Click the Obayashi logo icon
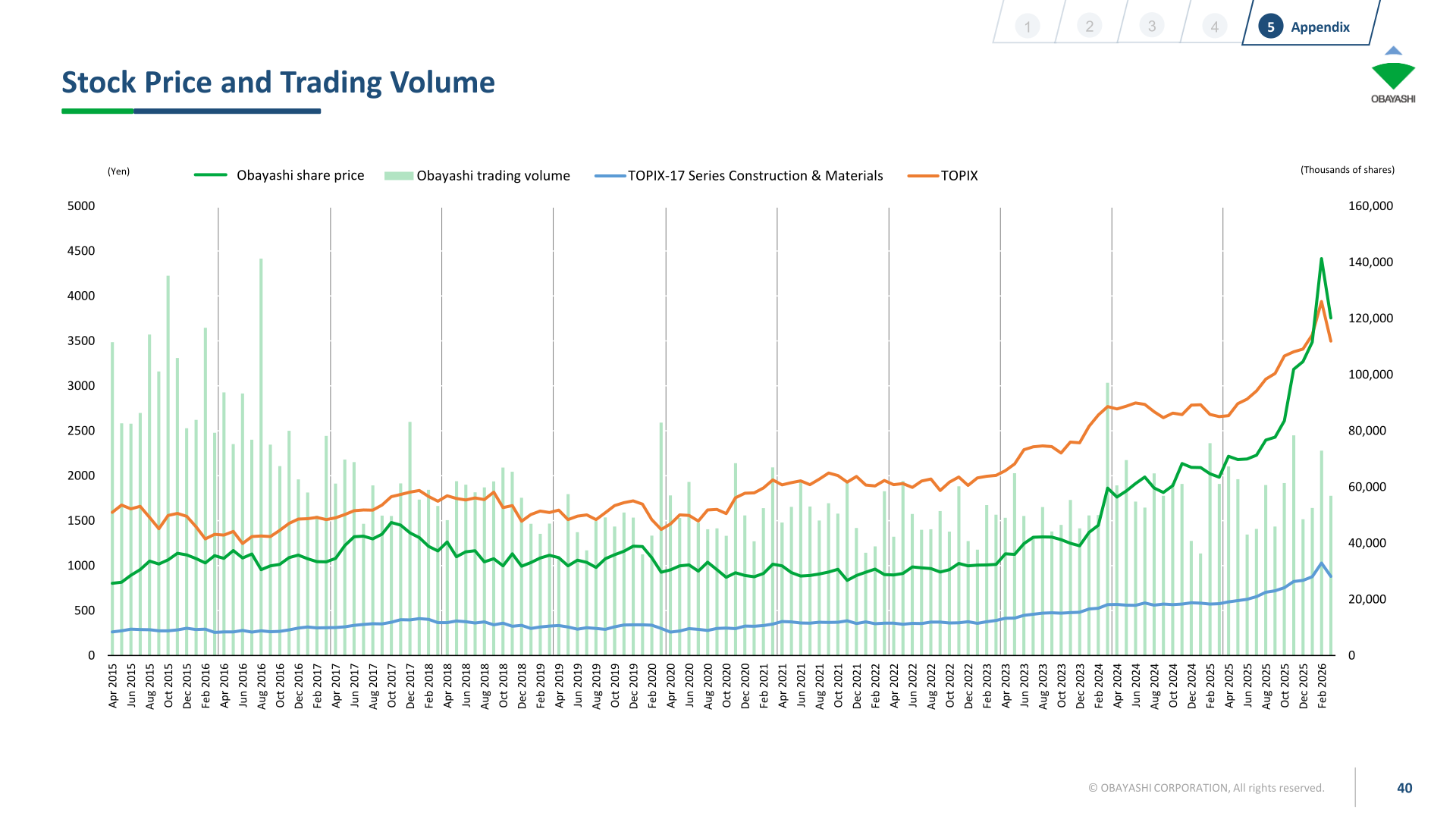The height and width of the screenshot is (819, 1456). pos(1393,75)
